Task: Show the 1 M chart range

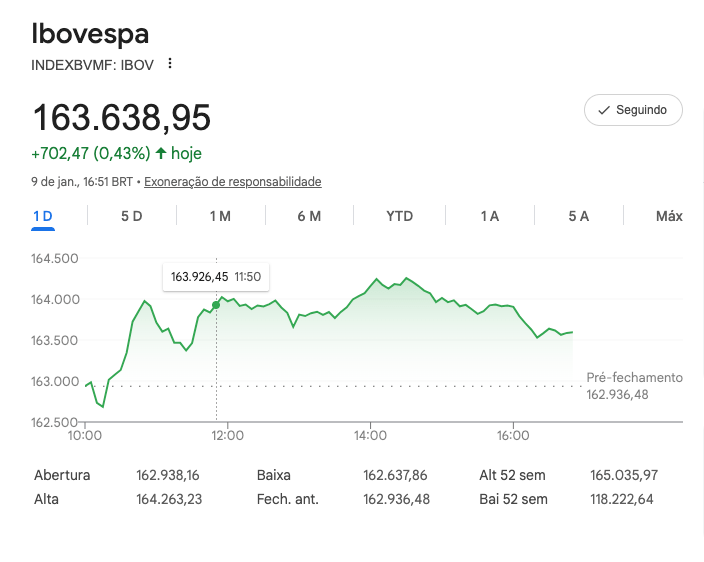Action: pos(220,216)
